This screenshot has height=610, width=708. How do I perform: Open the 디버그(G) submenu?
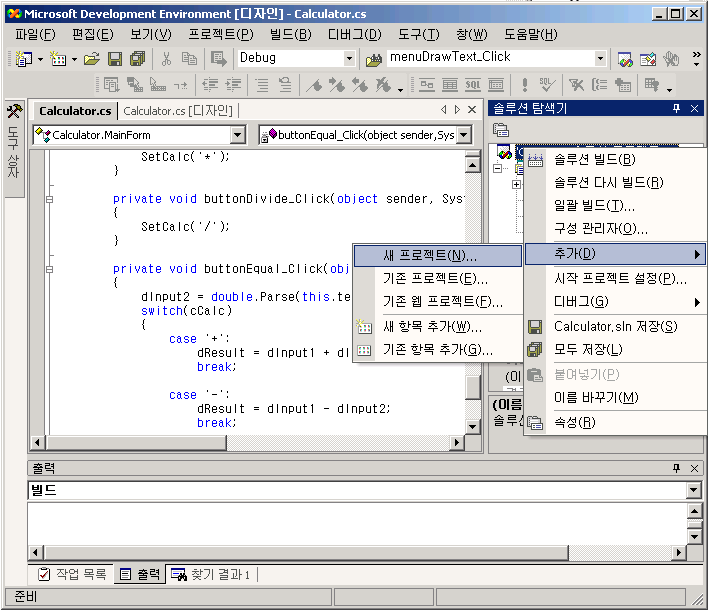pyautogui.click(x=615, y=302)
